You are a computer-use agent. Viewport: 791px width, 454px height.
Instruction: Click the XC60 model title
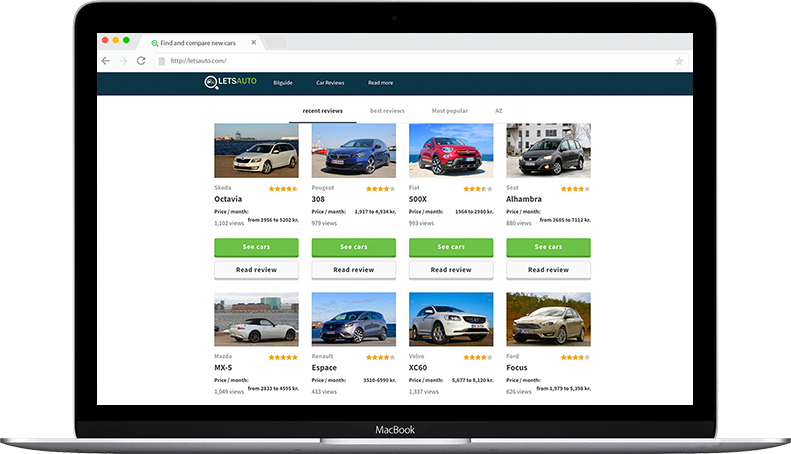[x=418, y=368]
